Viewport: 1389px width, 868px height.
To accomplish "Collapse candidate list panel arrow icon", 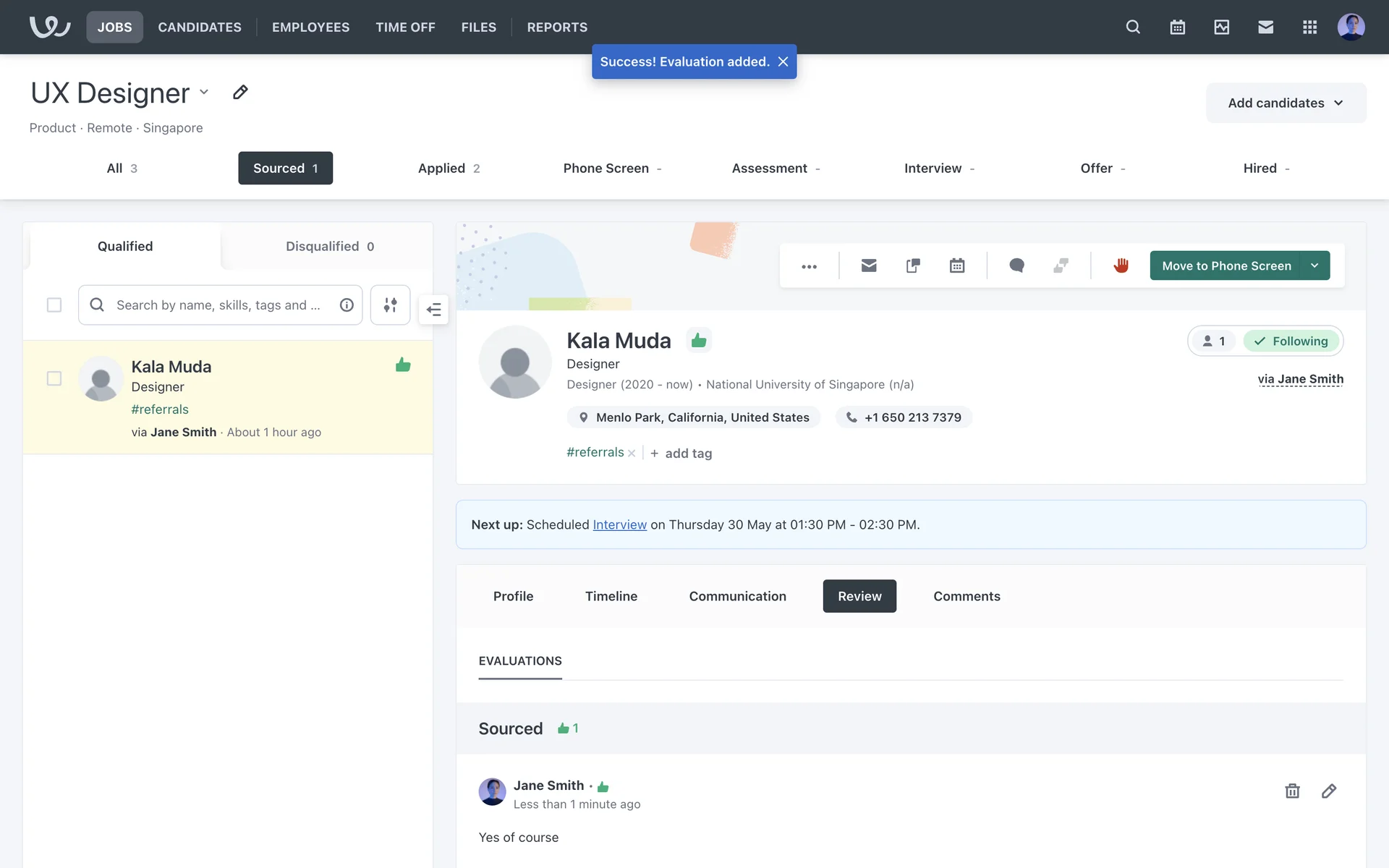I will pos(433,310).
